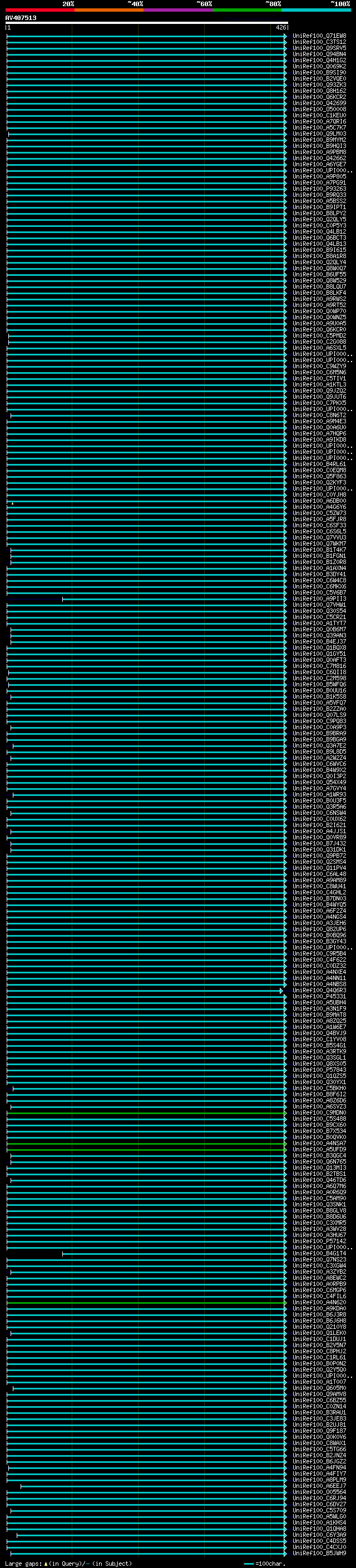Click label UniRef100_Q2QLY5
The image size is (356, 1568).
click(319, 219)
